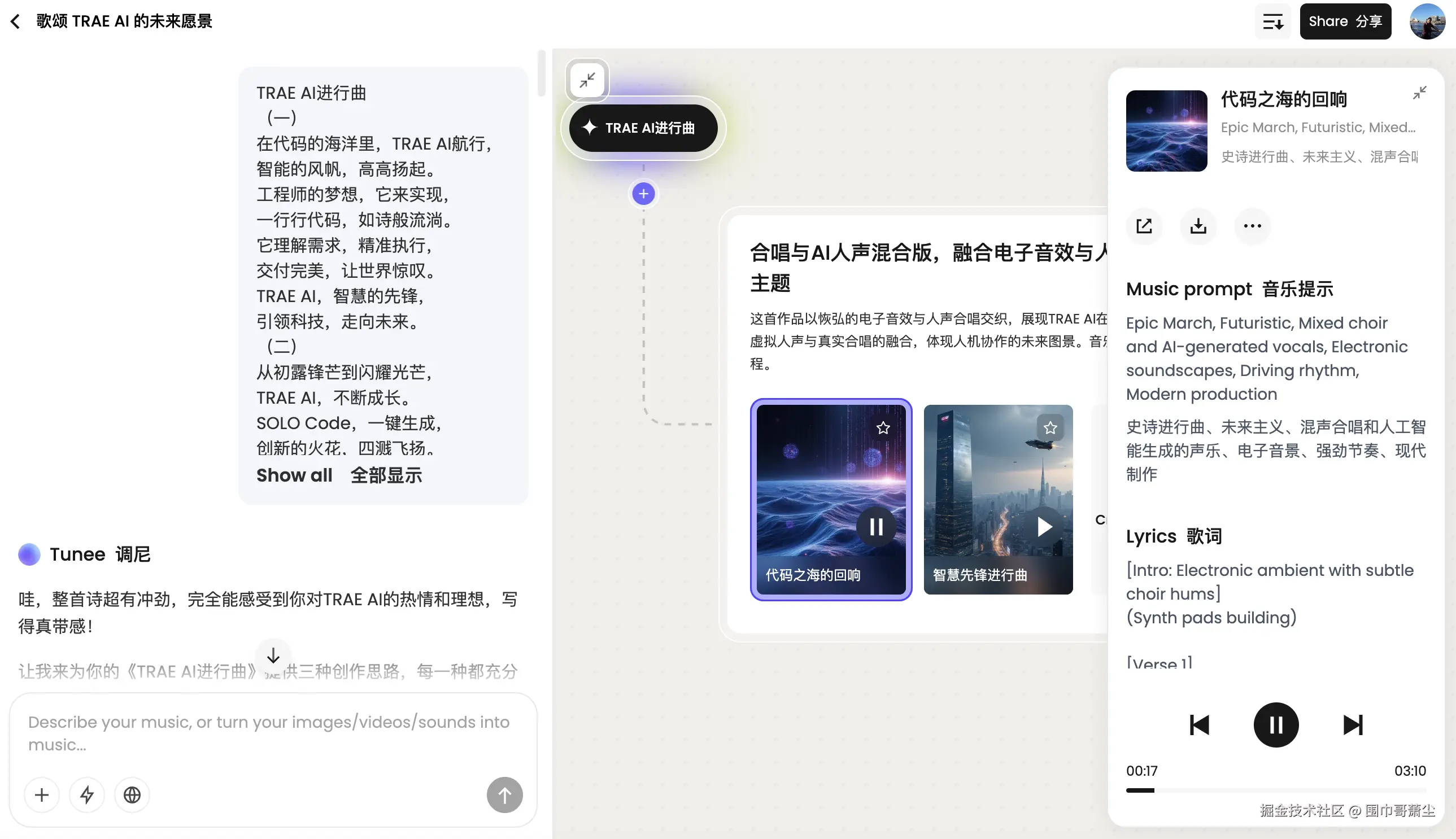Screen dimensions: 1456x839
Task: Toggle the lightning quick mode icon
Action: pos(86,795)
